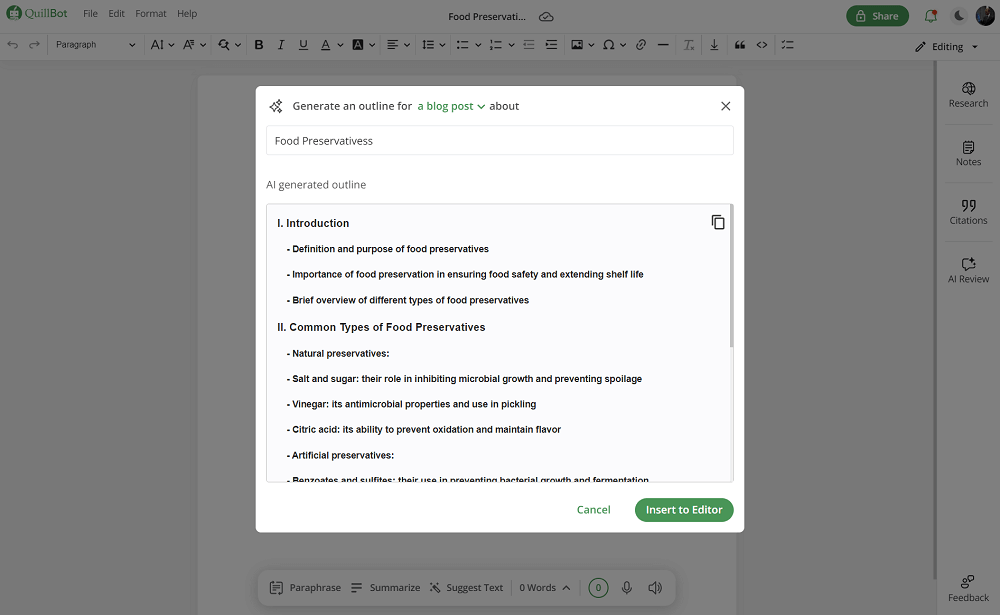Click the Summarize button

[x=385, y=588]
